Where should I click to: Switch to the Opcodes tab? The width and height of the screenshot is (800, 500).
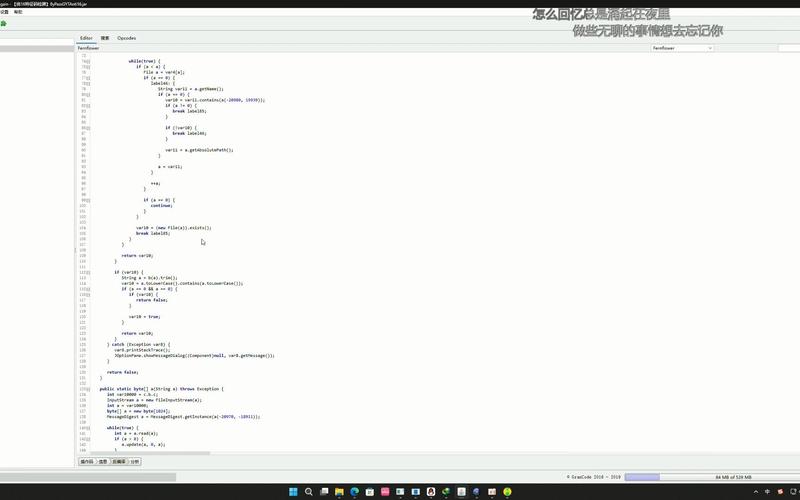coord(126,38)
